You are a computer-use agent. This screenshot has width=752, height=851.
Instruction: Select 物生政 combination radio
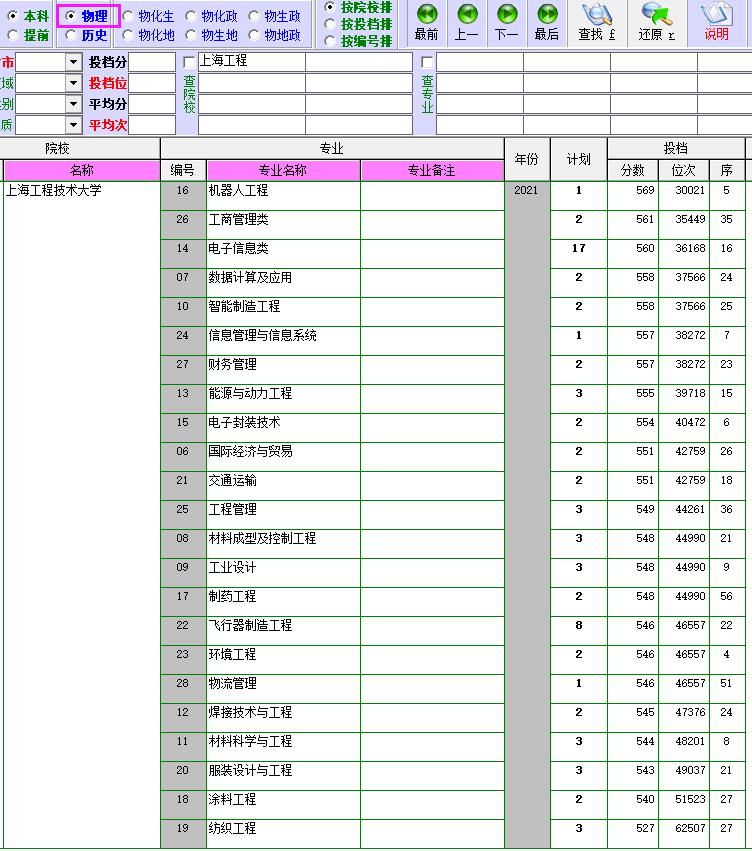coord(254,16)
